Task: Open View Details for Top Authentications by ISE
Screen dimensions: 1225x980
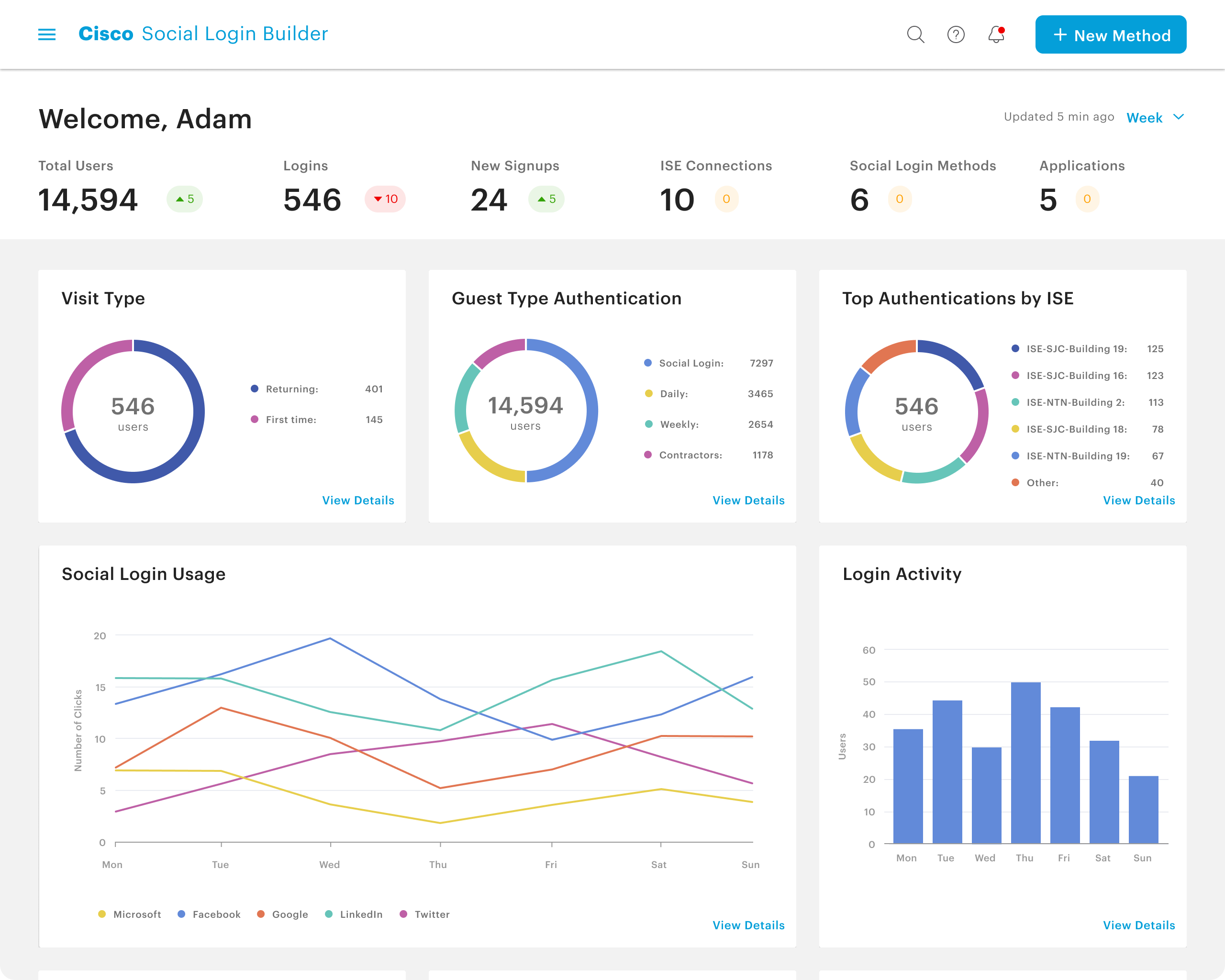Action: point(1139,501)
